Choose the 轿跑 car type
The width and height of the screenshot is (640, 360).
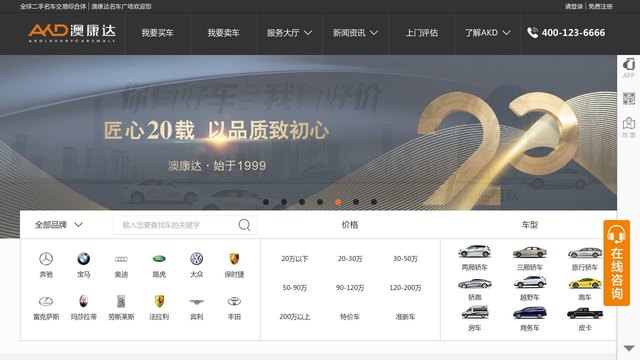click(474, 289)
